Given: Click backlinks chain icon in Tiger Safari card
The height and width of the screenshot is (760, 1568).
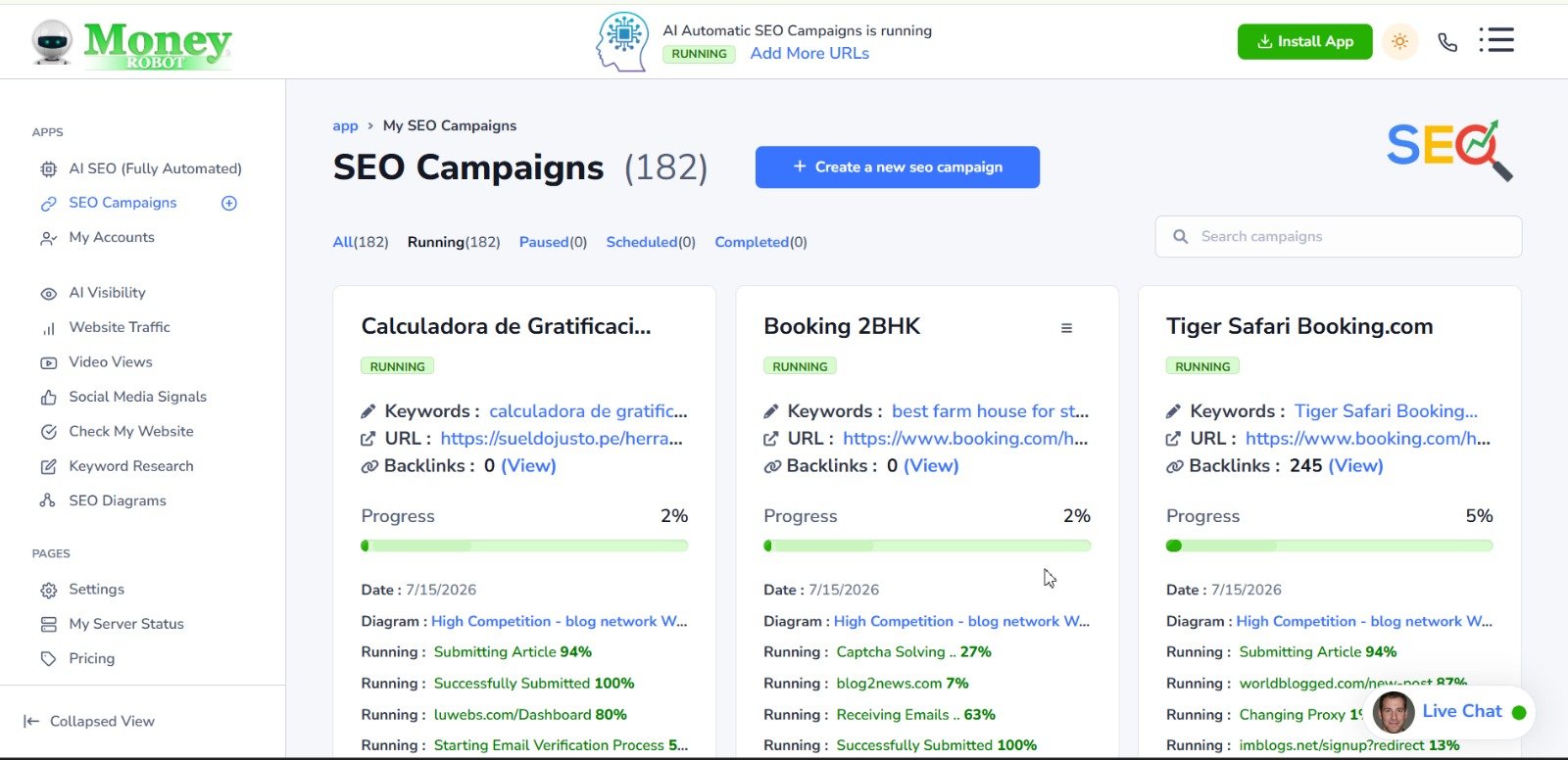Looking at the screenshot, I should pos(1174,467).
